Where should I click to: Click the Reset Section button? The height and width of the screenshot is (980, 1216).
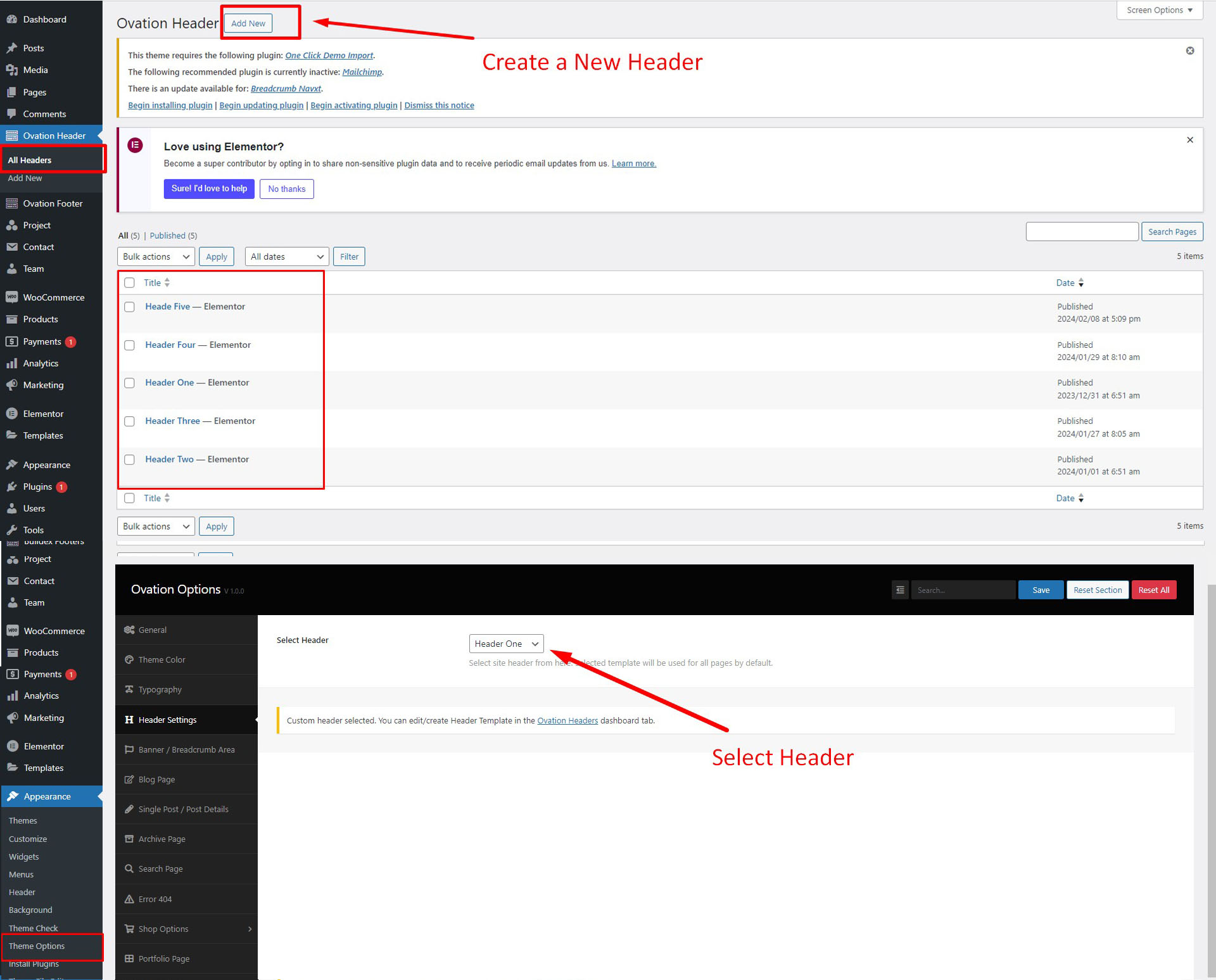pyautogui.click(x=1098, y=590)
